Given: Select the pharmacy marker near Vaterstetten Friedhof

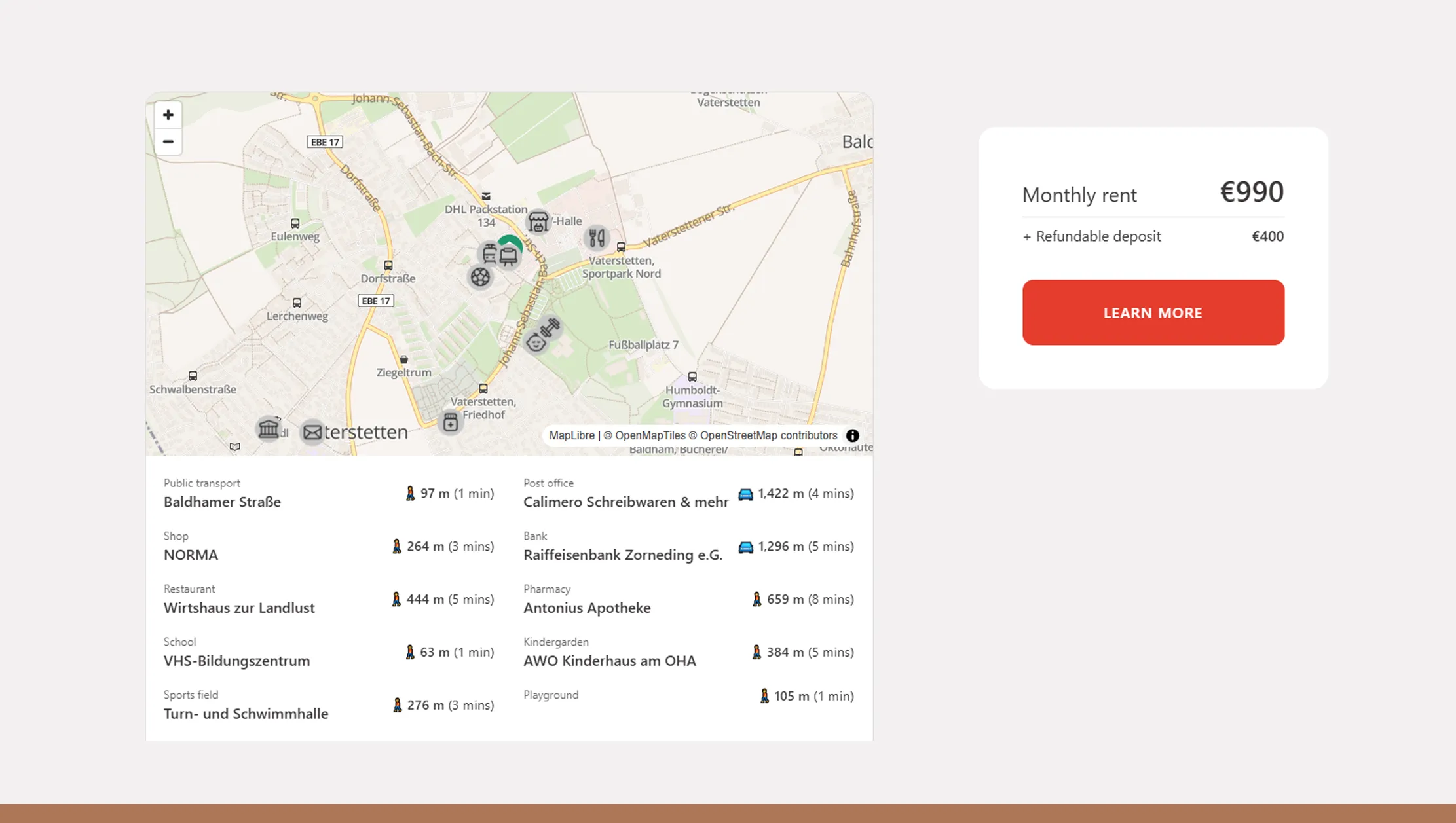Looking at the screenshot, I should (x=450, y=422).
